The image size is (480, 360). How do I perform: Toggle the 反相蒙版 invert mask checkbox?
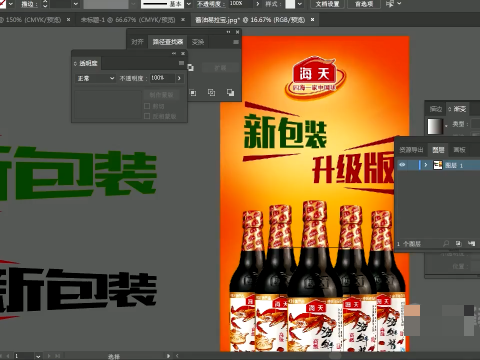click(x=147, y=116)
